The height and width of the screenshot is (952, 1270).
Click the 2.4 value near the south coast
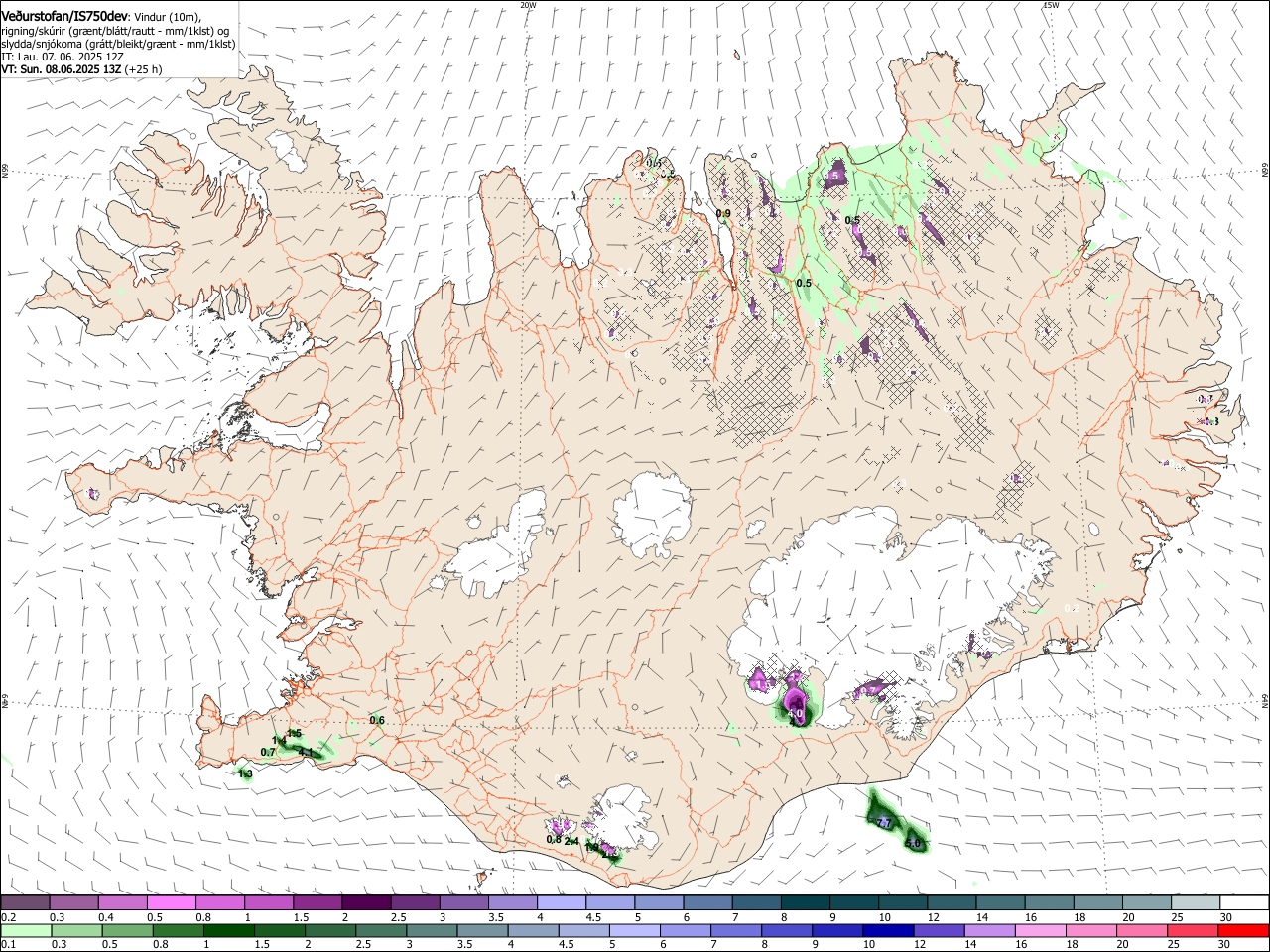571,841
